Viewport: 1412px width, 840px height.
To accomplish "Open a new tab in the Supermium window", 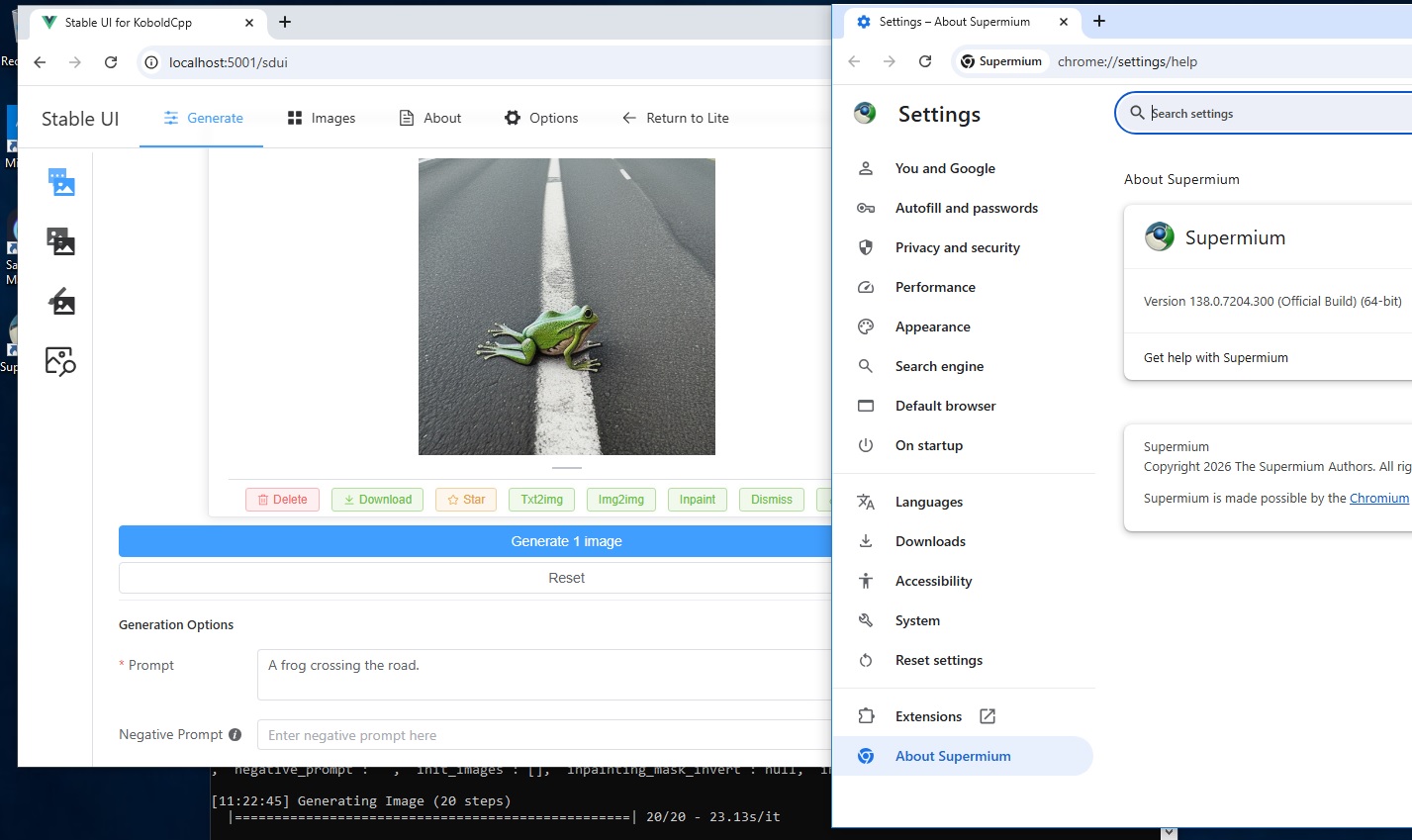I will click(x=1099, y=21).
